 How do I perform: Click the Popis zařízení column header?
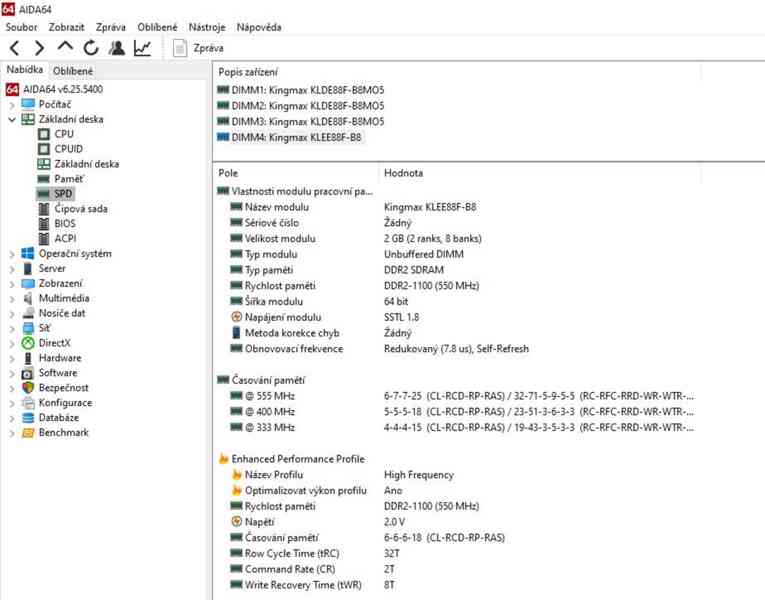tap(457, 72)
